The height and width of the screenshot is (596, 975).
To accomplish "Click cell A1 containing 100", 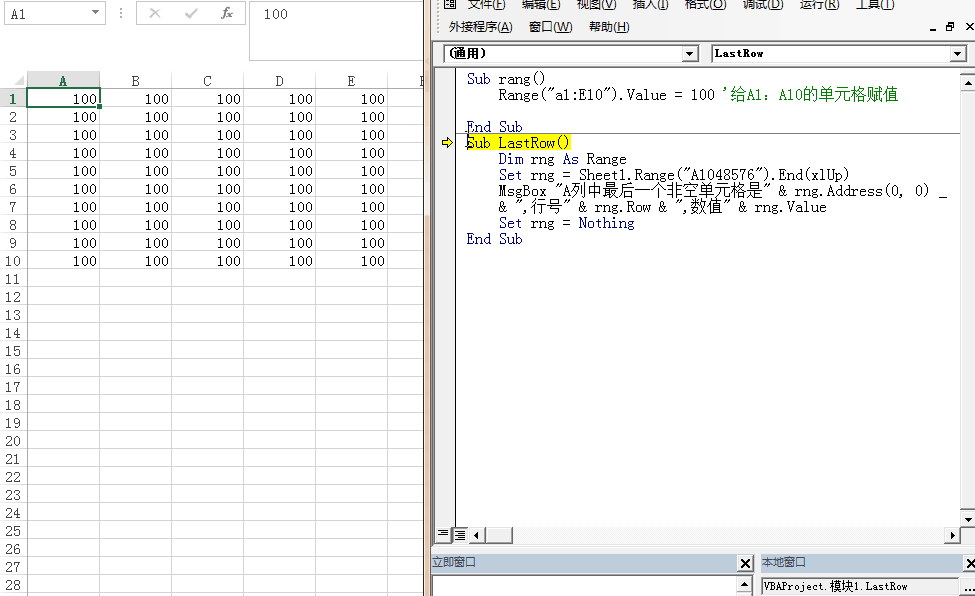I will (x=63, y=98).
